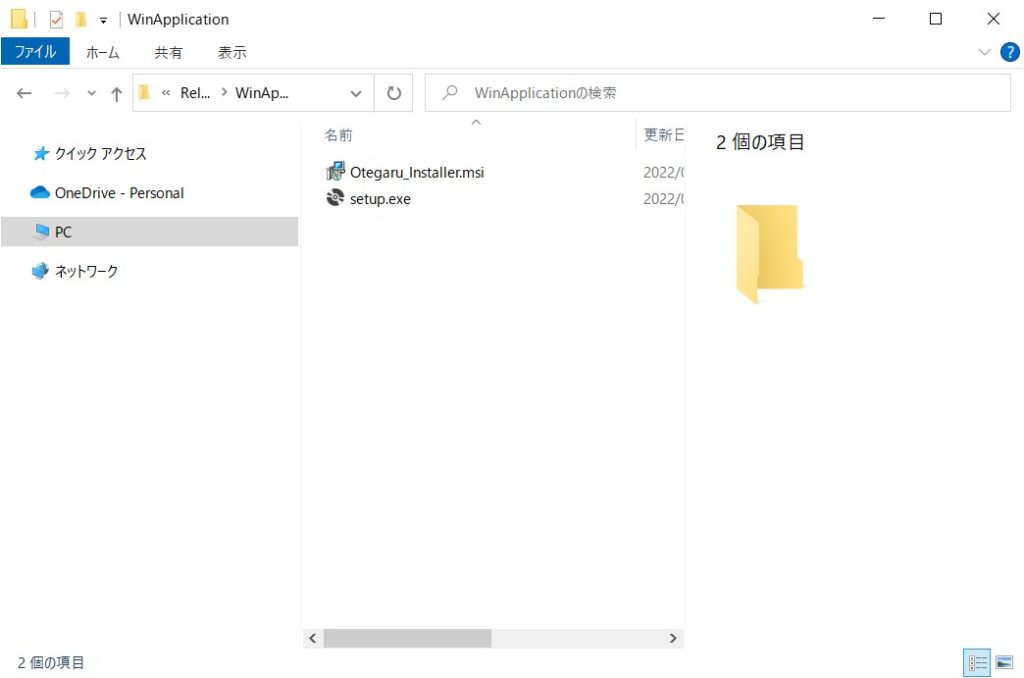Click the setup.exe file icon
Viewport: 1024px width, 678px height.
(x=335, y=199)
